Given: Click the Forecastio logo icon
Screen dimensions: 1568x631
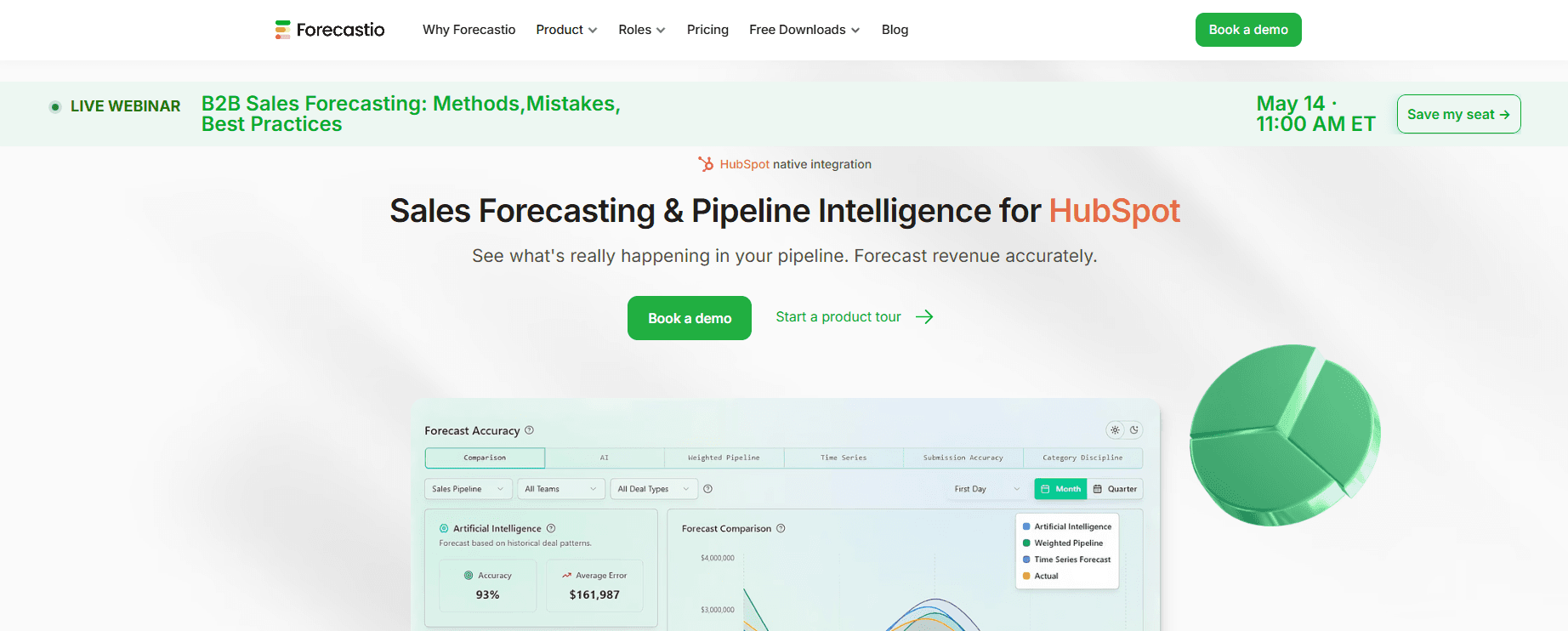Looking at the screenshot, I should 283,30.
